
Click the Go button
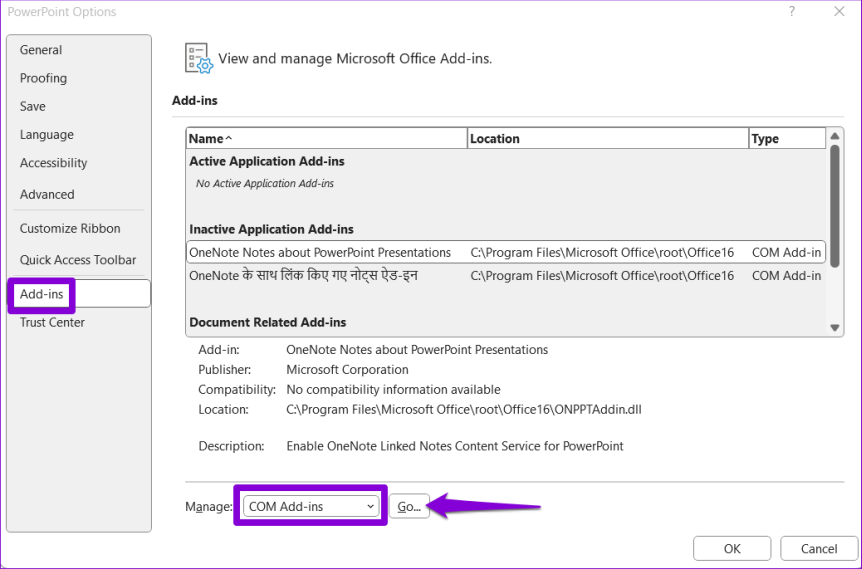click(x=409, y=507)
